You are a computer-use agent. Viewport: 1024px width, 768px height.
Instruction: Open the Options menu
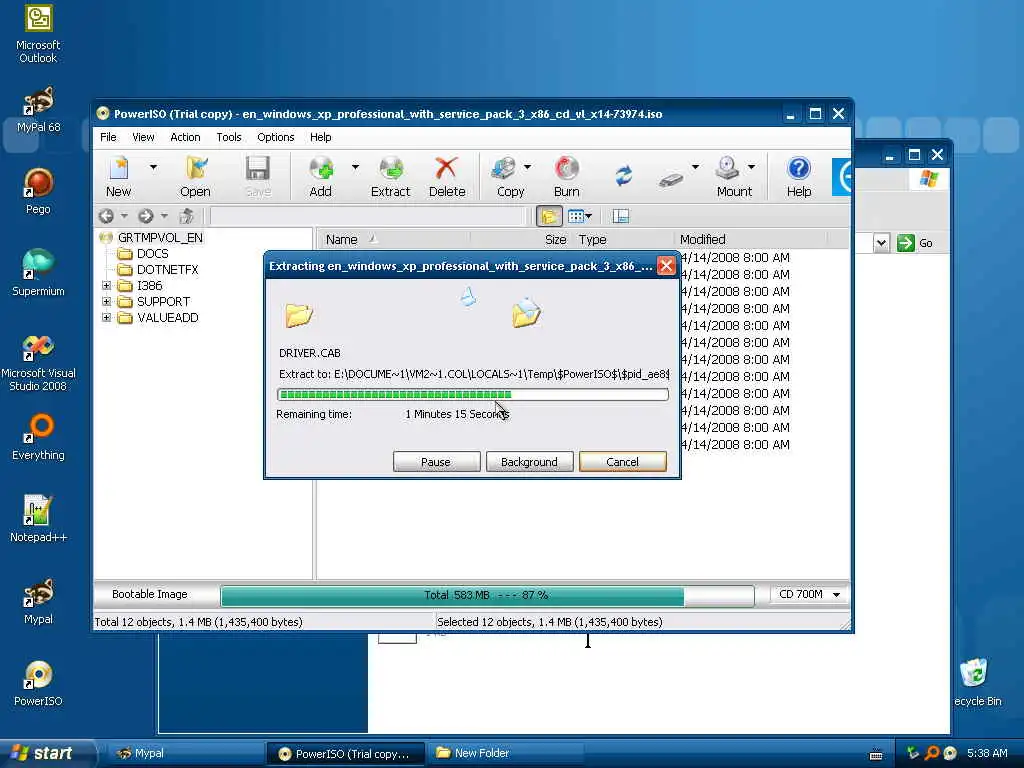click(x=276, y=137)
